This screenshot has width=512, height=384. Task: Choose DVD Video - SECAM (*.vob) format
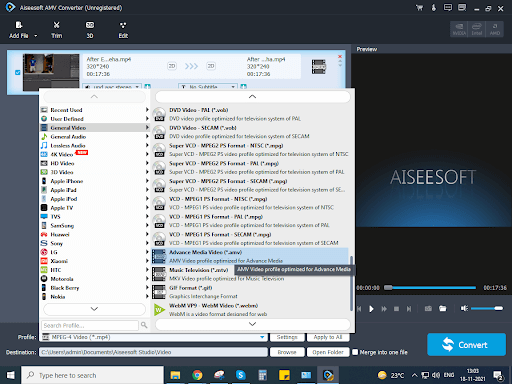(250, 132)
